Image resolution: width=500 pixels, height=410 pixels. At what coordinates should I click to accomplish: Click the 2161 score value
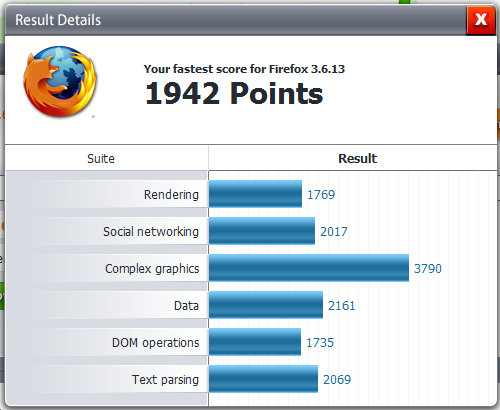pyautogui.click(x=342, y=306)
